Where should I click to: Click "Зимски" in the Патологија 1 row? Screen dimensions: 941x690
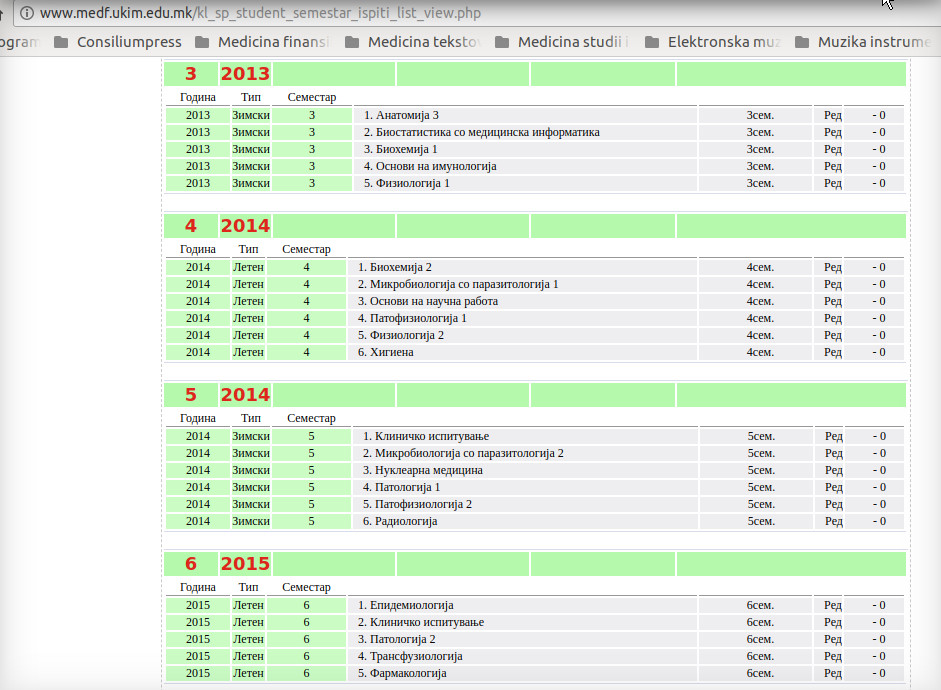[251, 487]
